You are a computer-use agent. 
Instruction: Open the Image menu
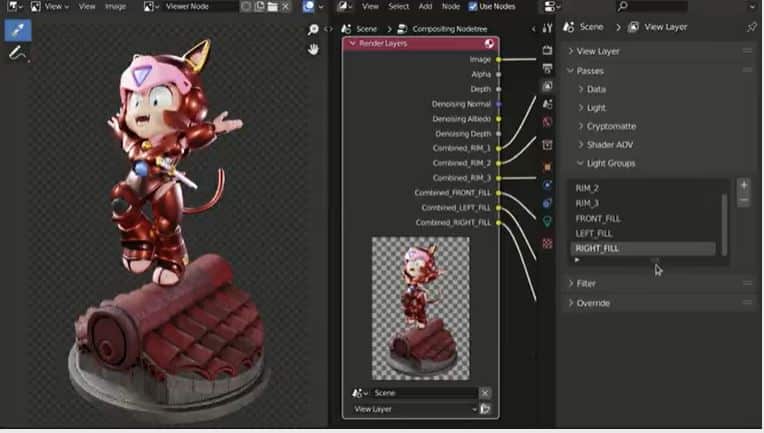click(115, 6)
